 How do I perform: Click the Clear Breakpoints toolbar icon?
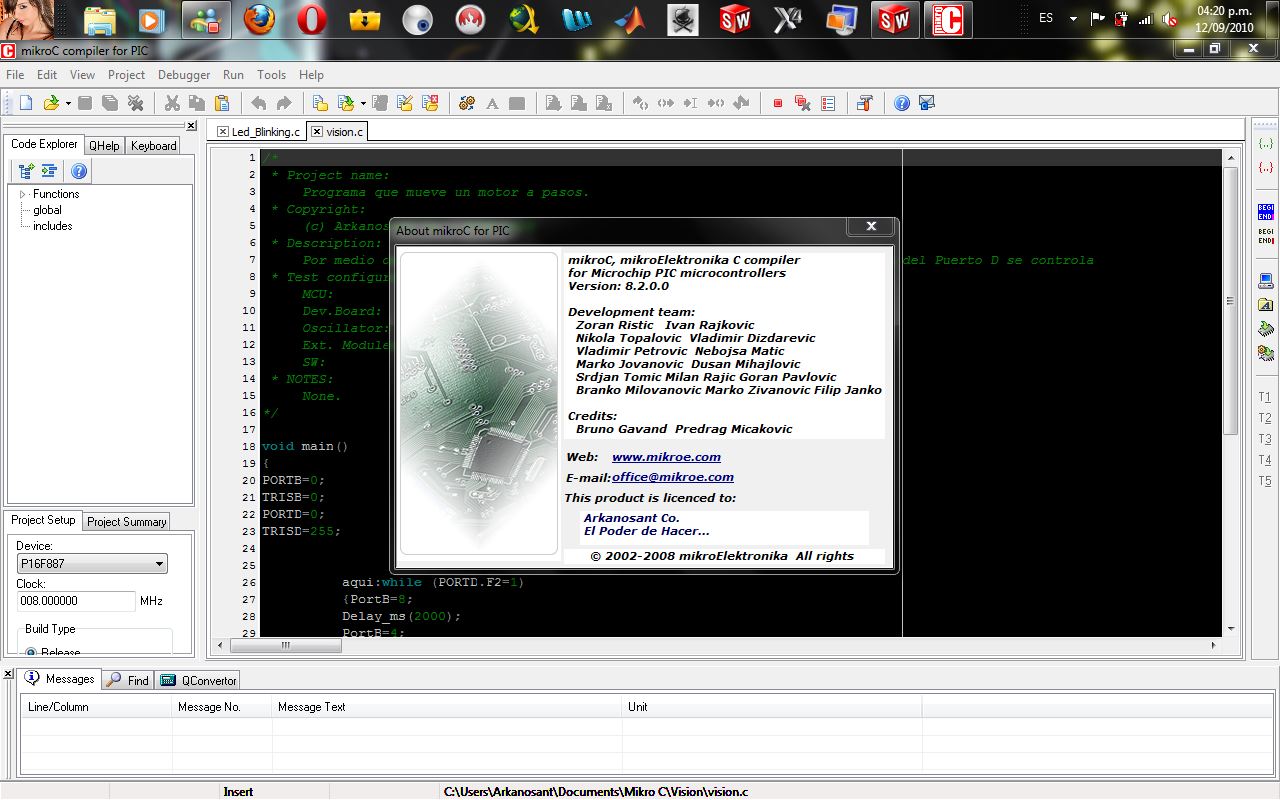[803, 102]
